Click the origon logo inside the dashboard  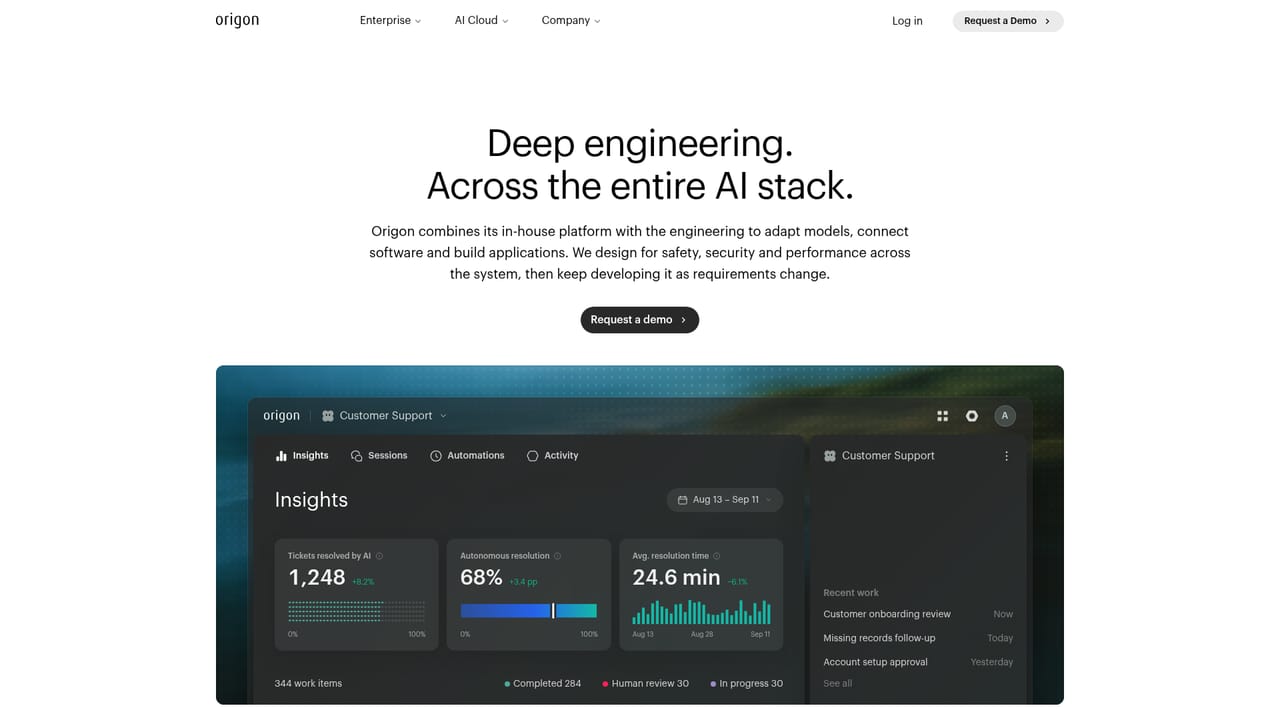pyautogui.click(x=281, y=416)
